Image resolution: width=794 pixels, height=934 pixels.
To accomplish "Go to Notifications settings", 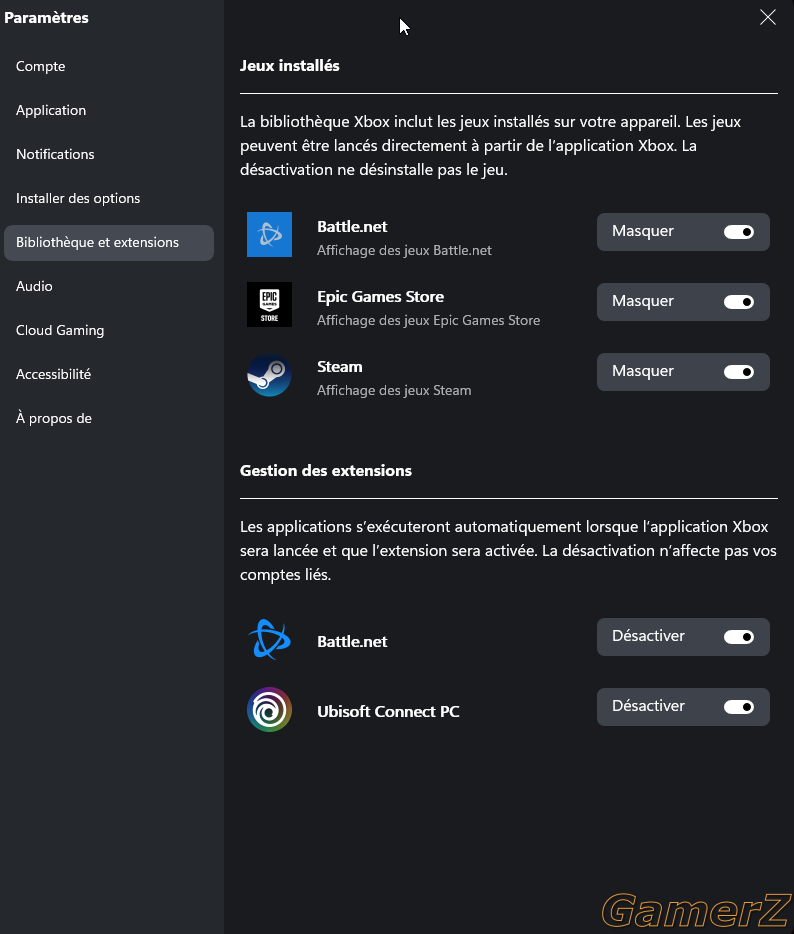I will pos(109,154).
